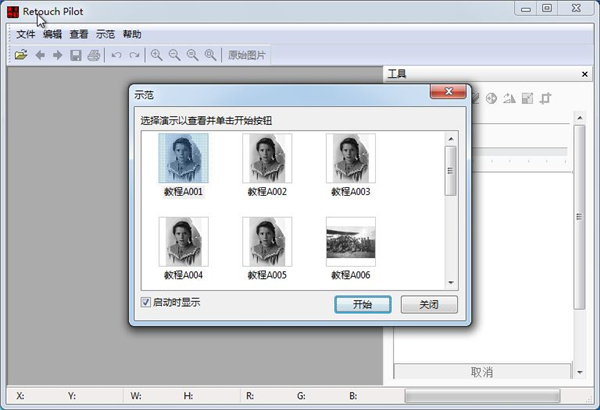
Task: Select the flip tool in 工具 panel
Action: [509, 98]
